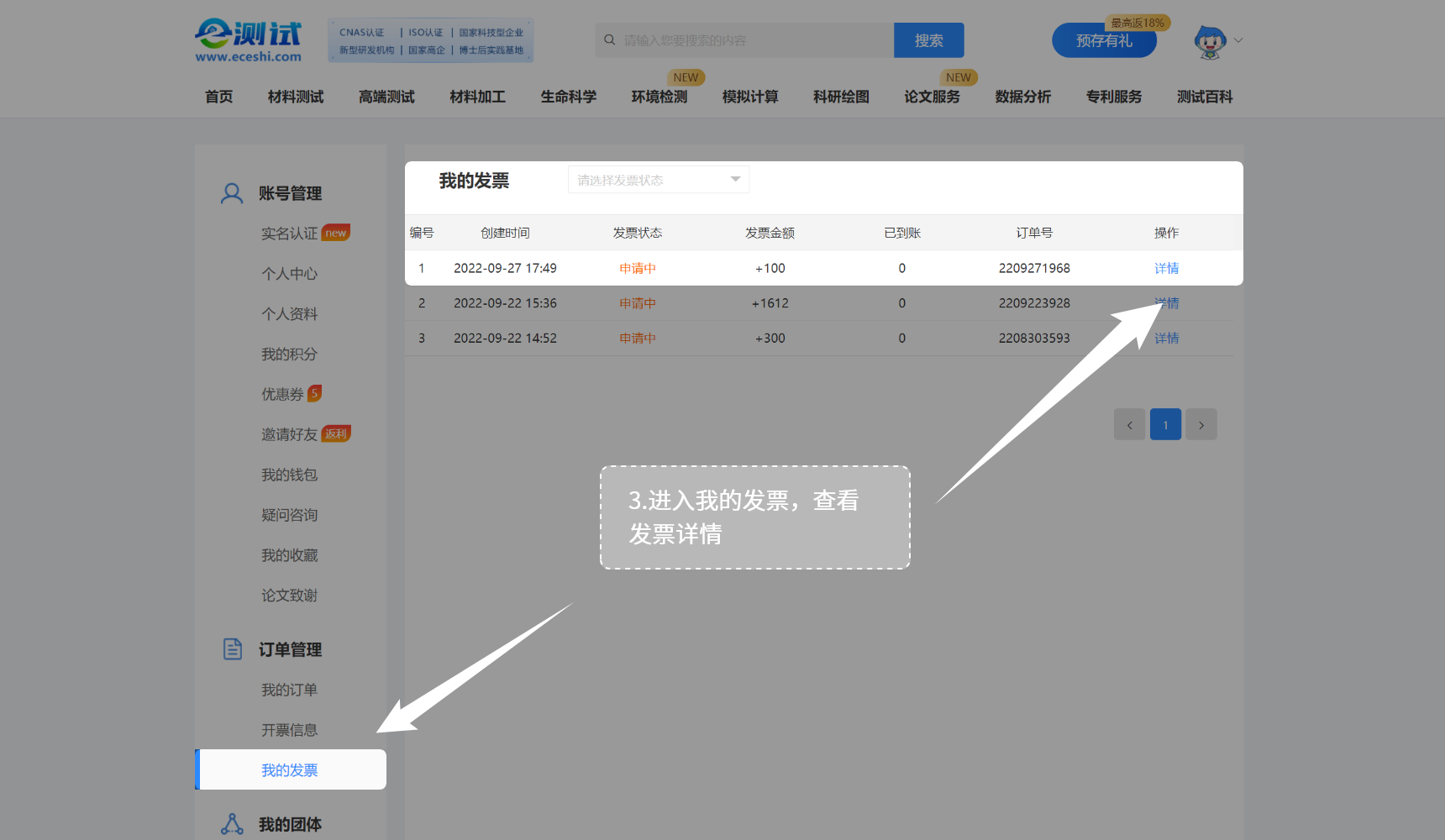
Task: Click the coupon count badge beside 优惠券
Action: pyautogui.click(x=315, y=393)
